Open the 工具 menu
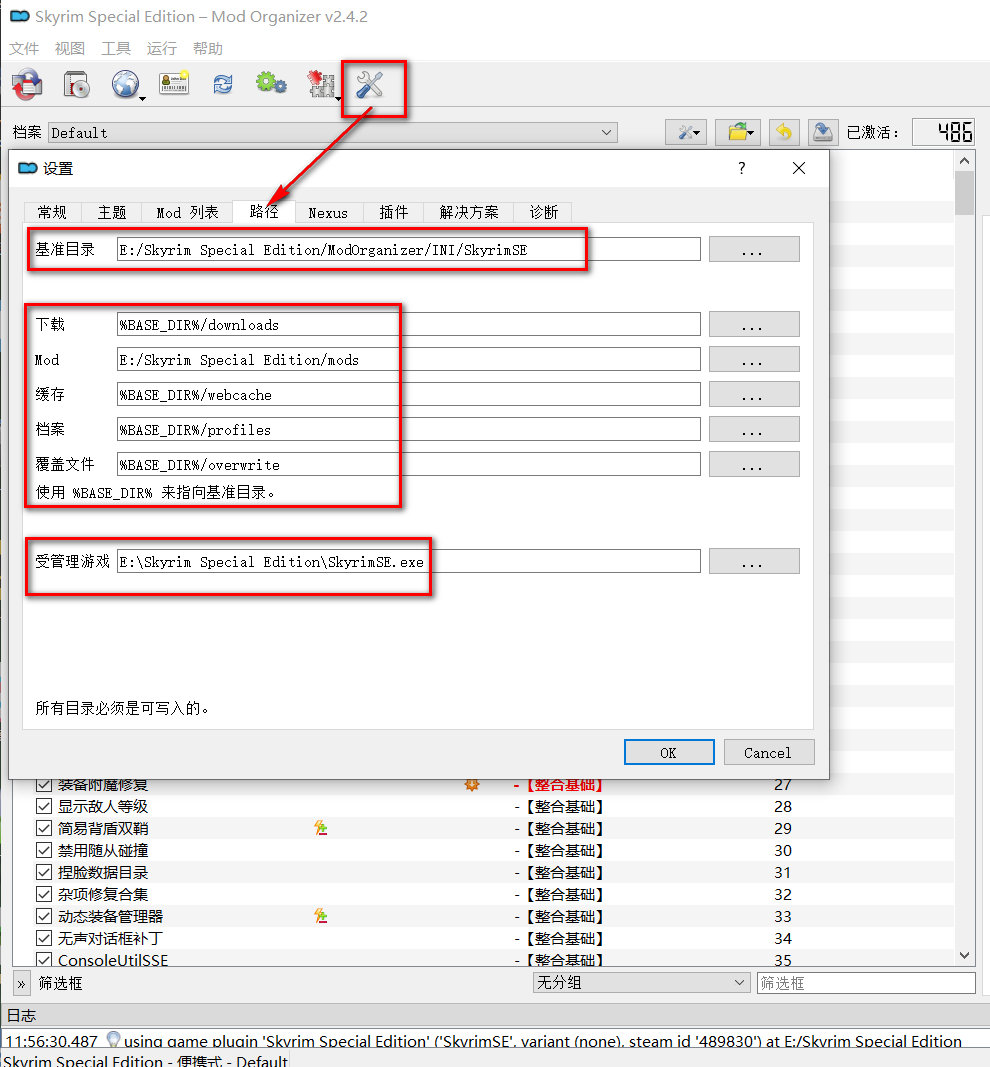Viewport: 990px width, 1067px height. coord(116,48)
